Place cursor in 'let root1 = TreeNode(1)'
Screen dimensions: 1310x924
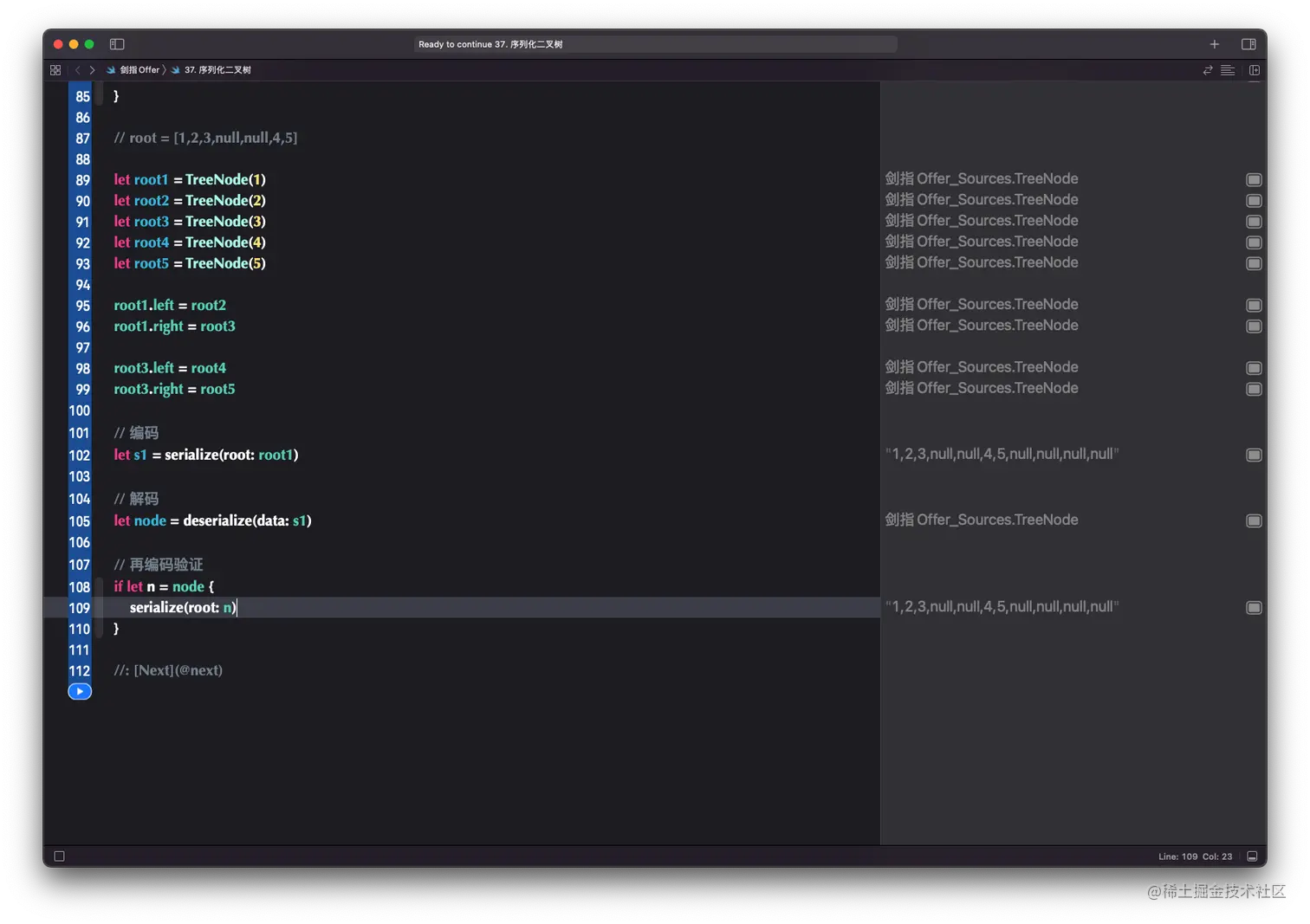(190, 179)
